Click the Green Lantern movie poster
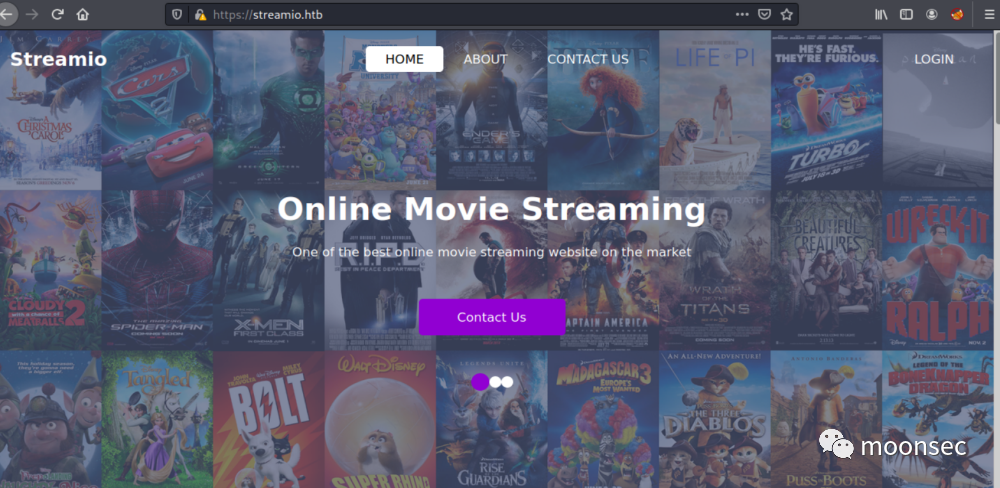 (x=268, y=110)
